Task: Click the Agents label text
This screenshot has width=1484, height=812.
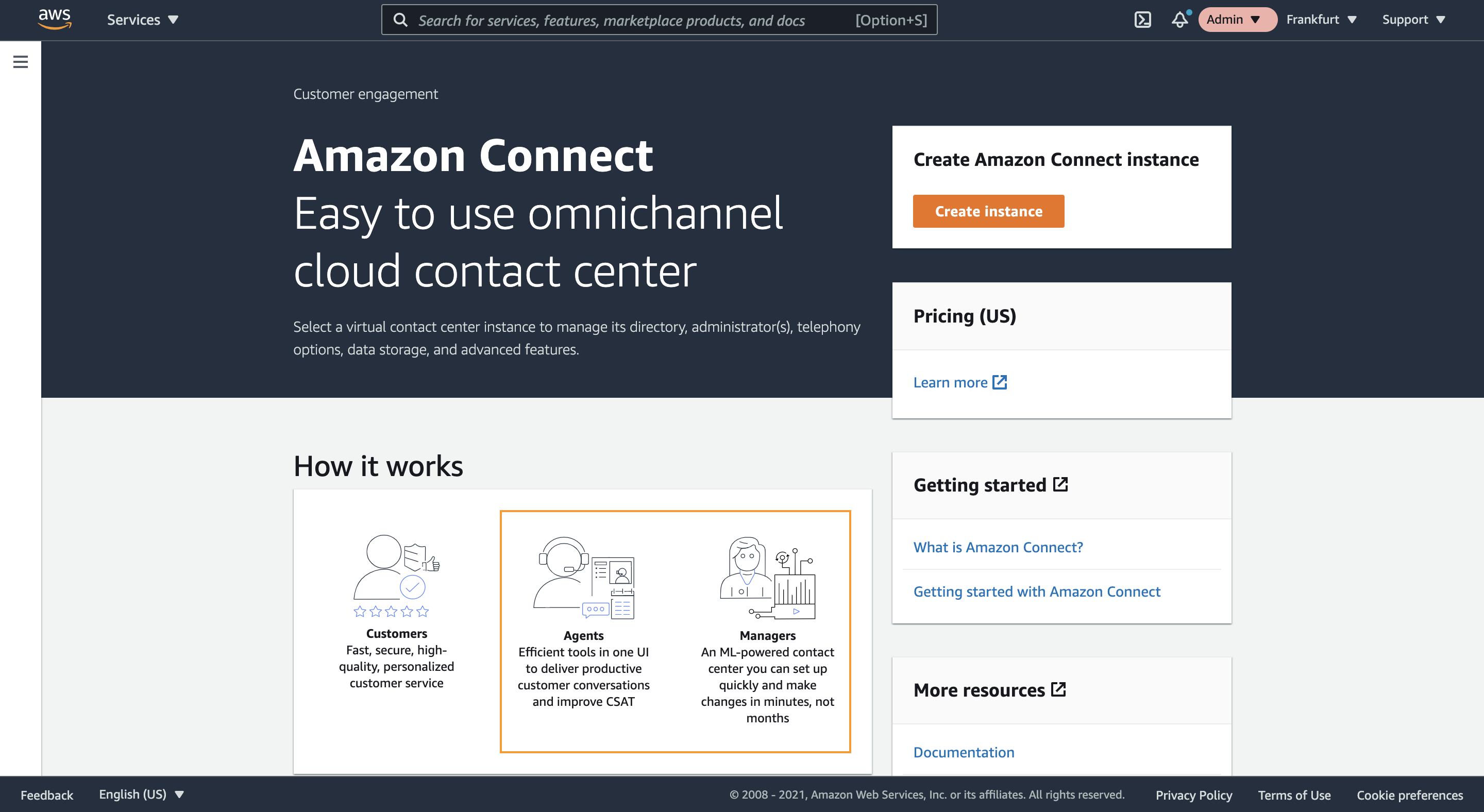Action: tap(584, 635)
